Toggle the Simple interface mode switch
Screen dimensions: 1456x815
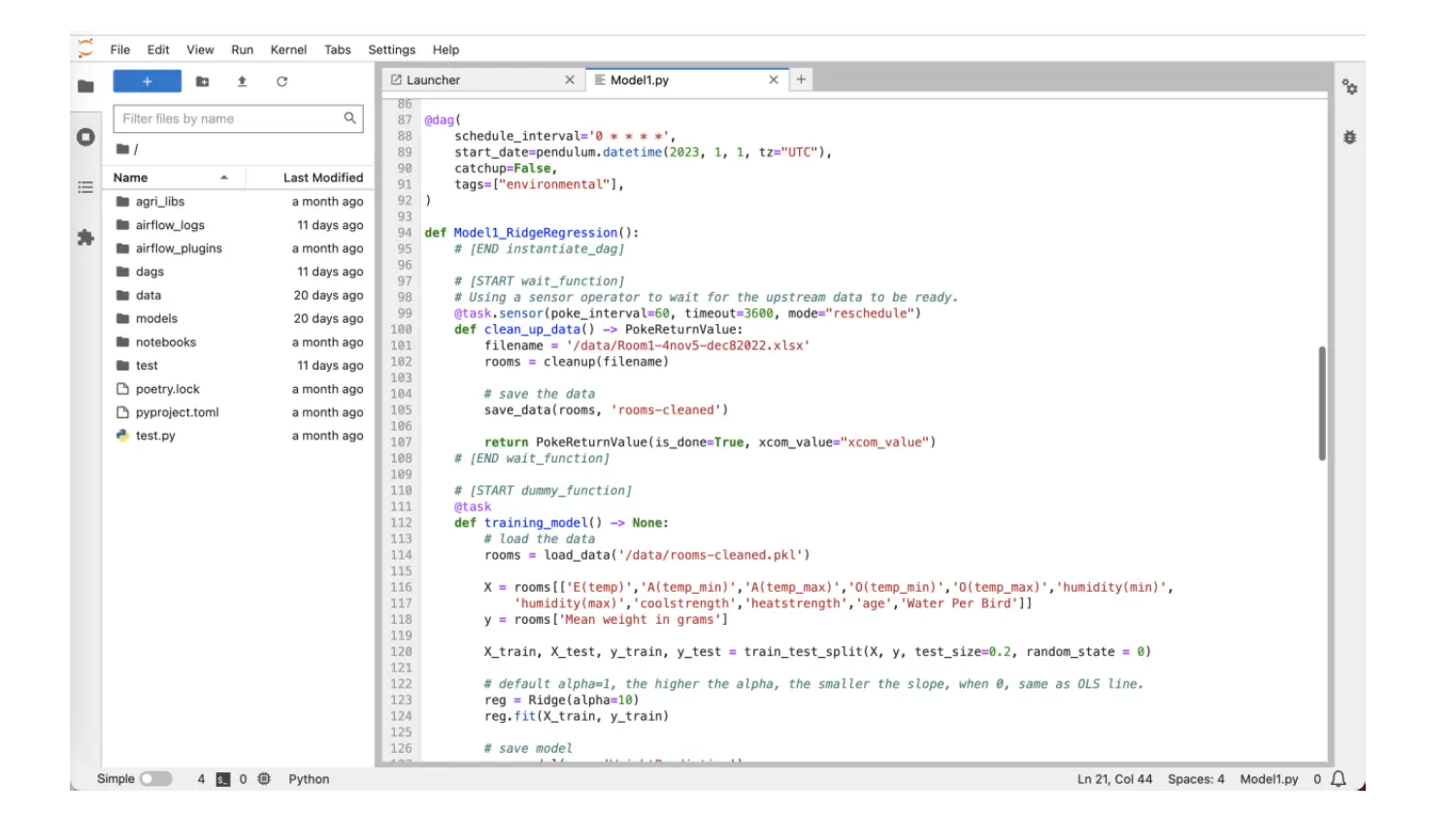(x=155, y=779)
